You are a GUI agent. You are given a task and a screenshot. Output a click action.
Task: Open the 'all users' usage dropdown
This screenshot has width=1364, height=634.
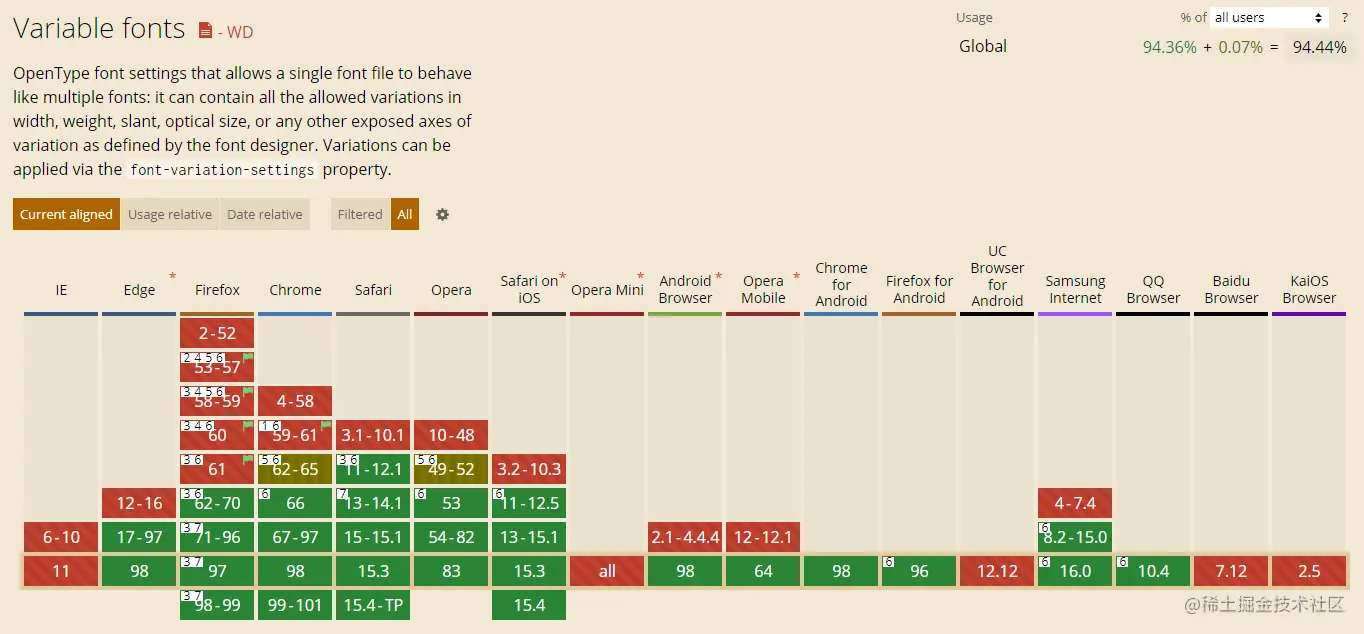click(1269, 17)
